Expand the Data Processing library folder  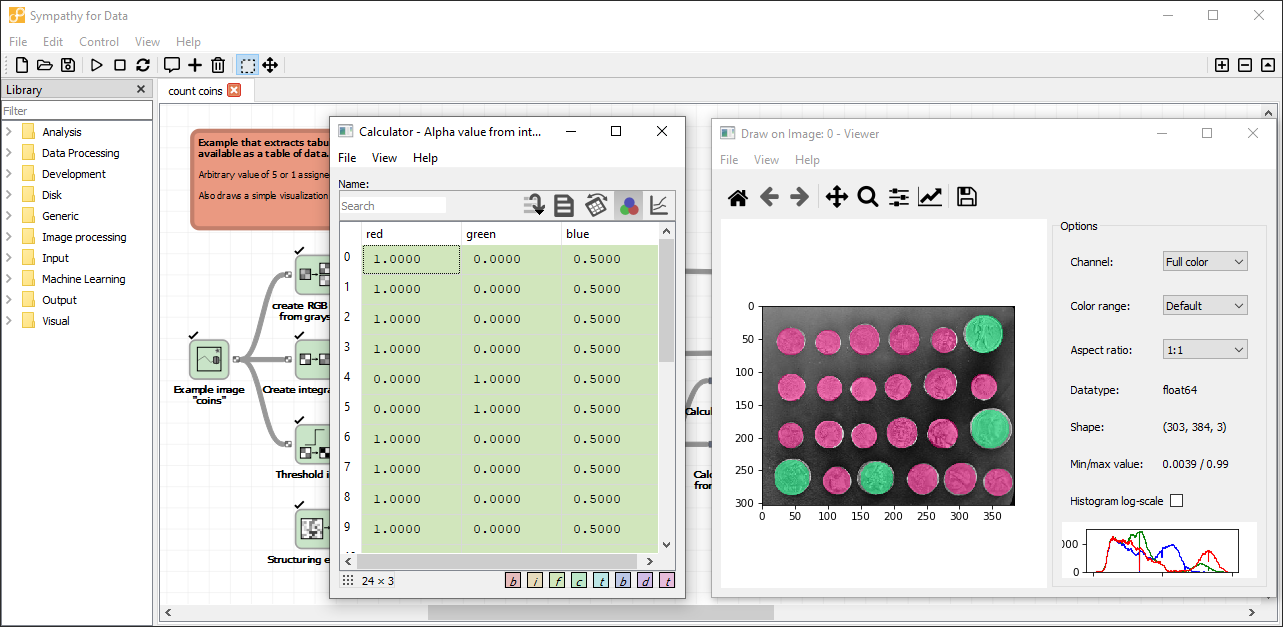9,153
